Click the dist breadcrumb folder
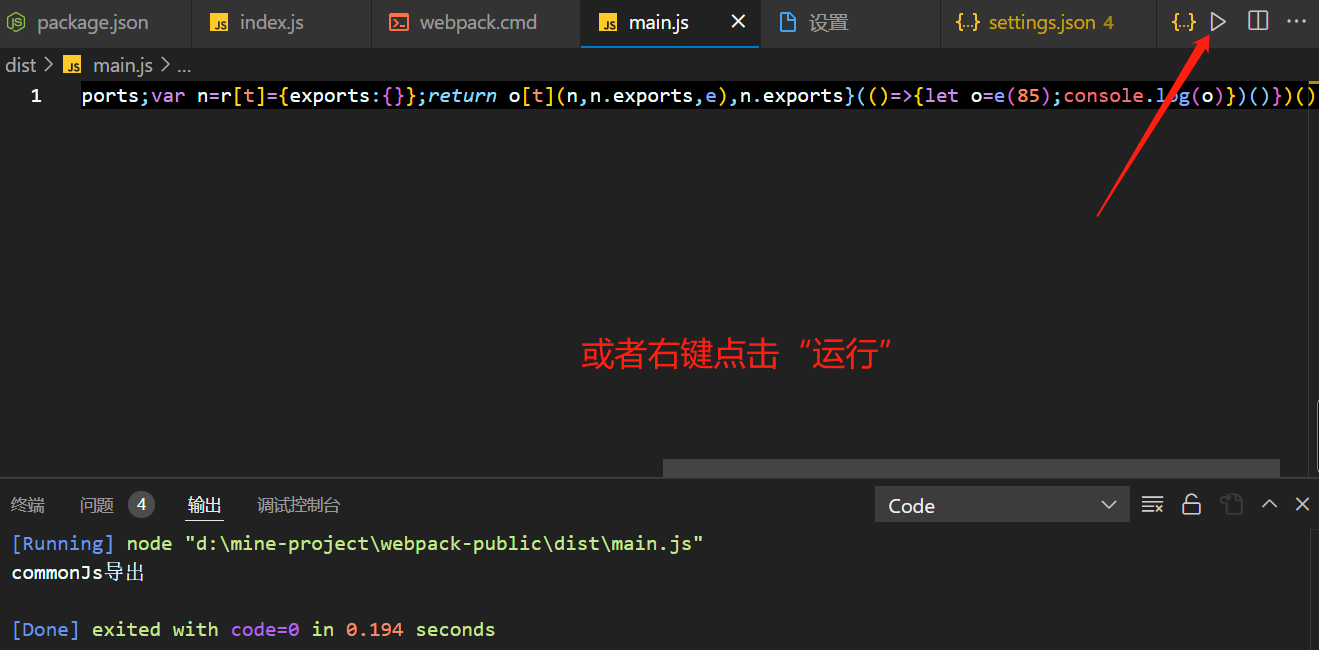This screenshot has height=650, width=1319. 21,65
